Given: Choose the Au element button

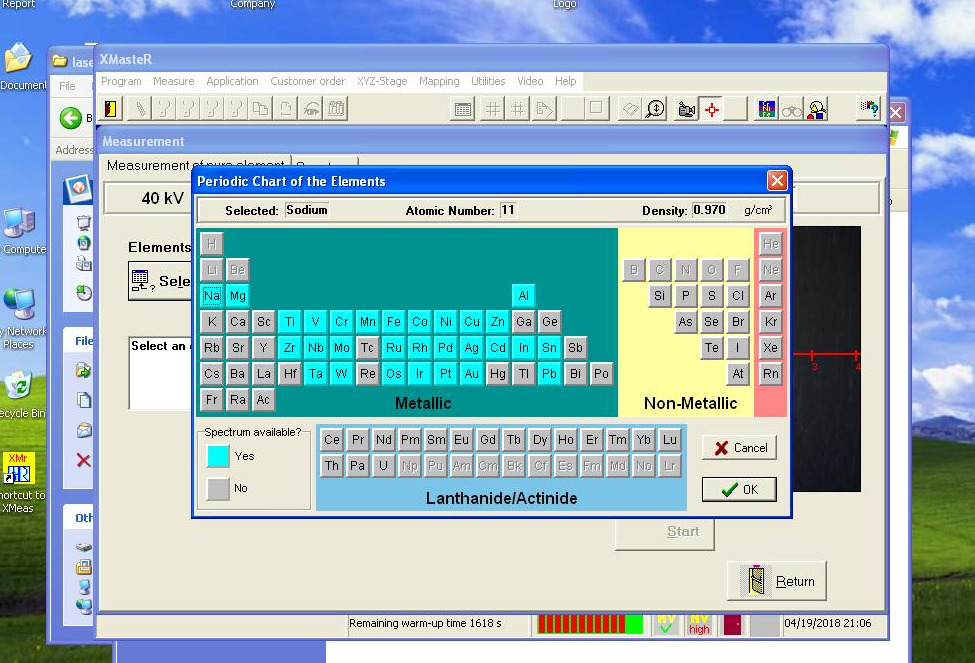Looking at the screenshot, I should point(472,374).
